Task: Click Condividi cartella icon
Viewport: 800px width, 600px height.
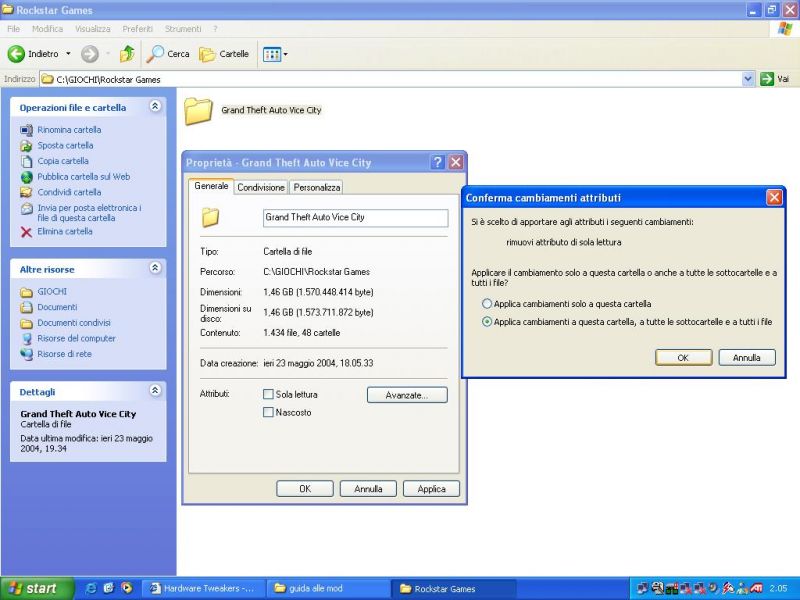Action: coord(26,192)
